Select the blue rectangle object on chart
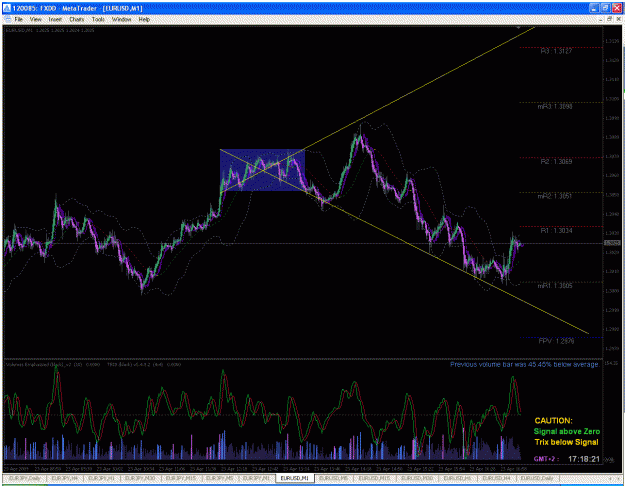 coord(262,170)
